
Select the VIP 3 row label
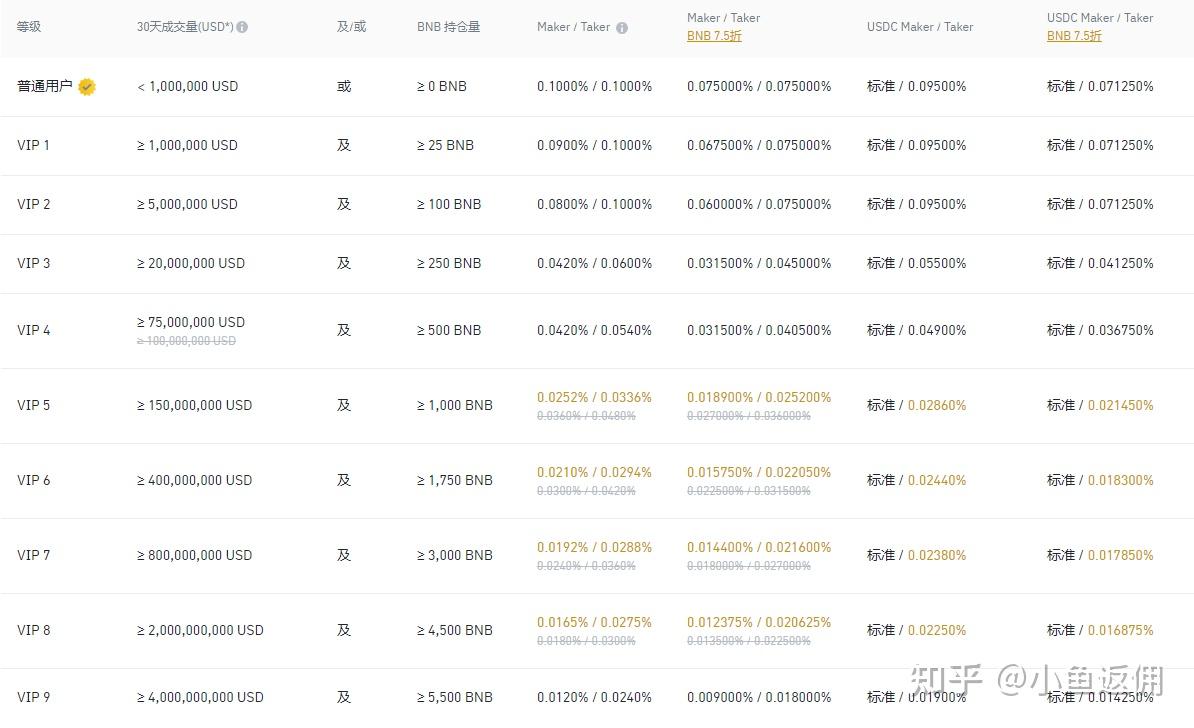pos(33,263)
